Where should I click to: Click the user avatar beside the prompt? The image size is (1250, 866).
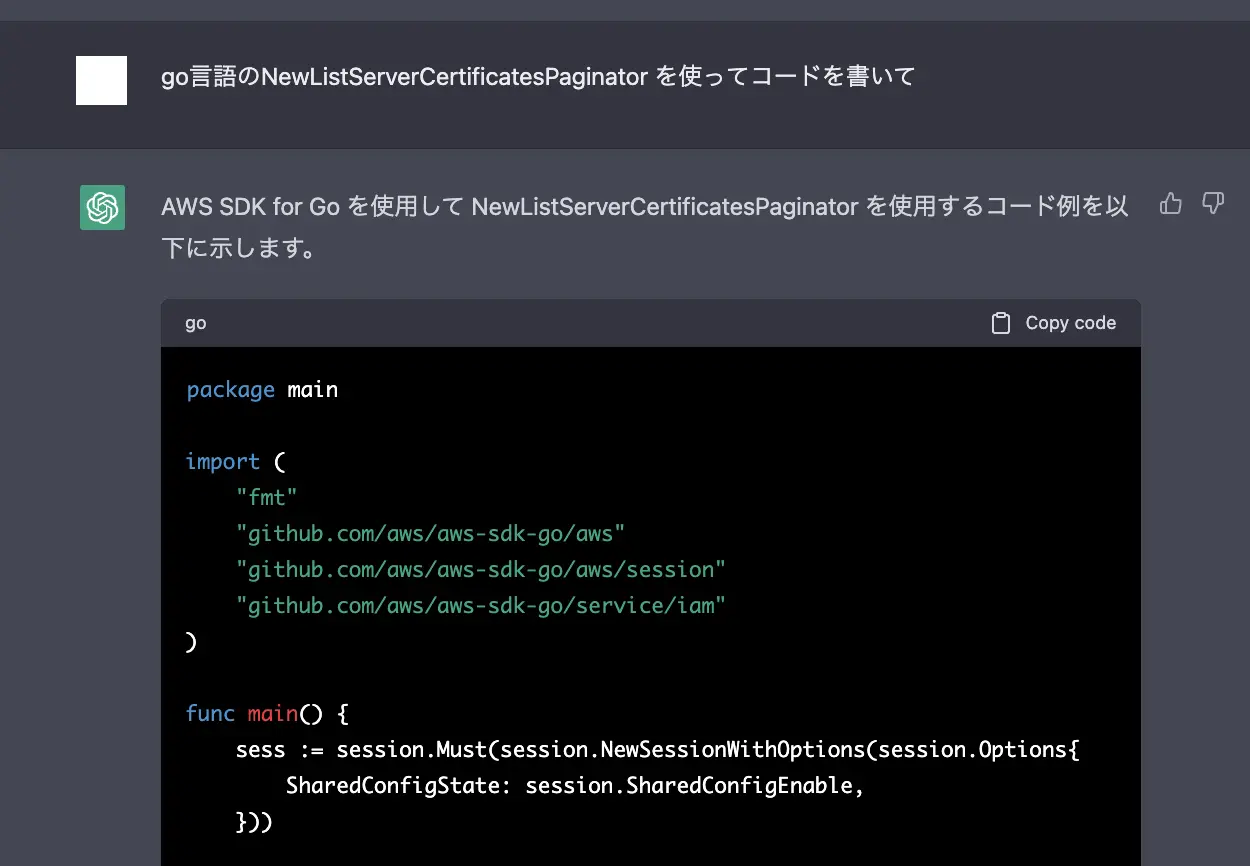[100, 80]
